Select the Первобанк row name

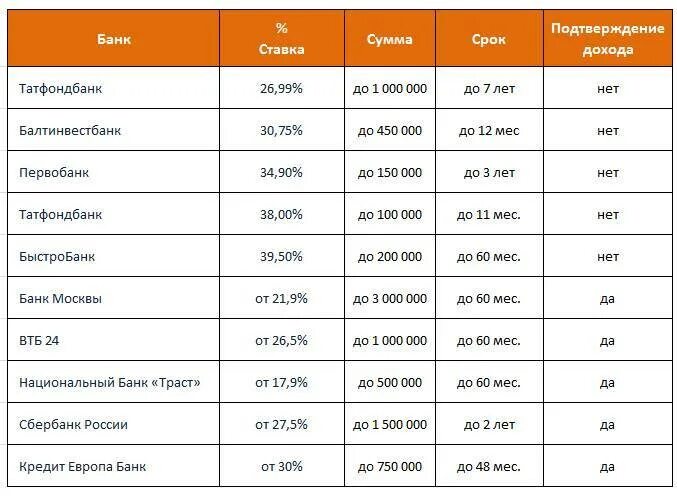pos(54,173)
